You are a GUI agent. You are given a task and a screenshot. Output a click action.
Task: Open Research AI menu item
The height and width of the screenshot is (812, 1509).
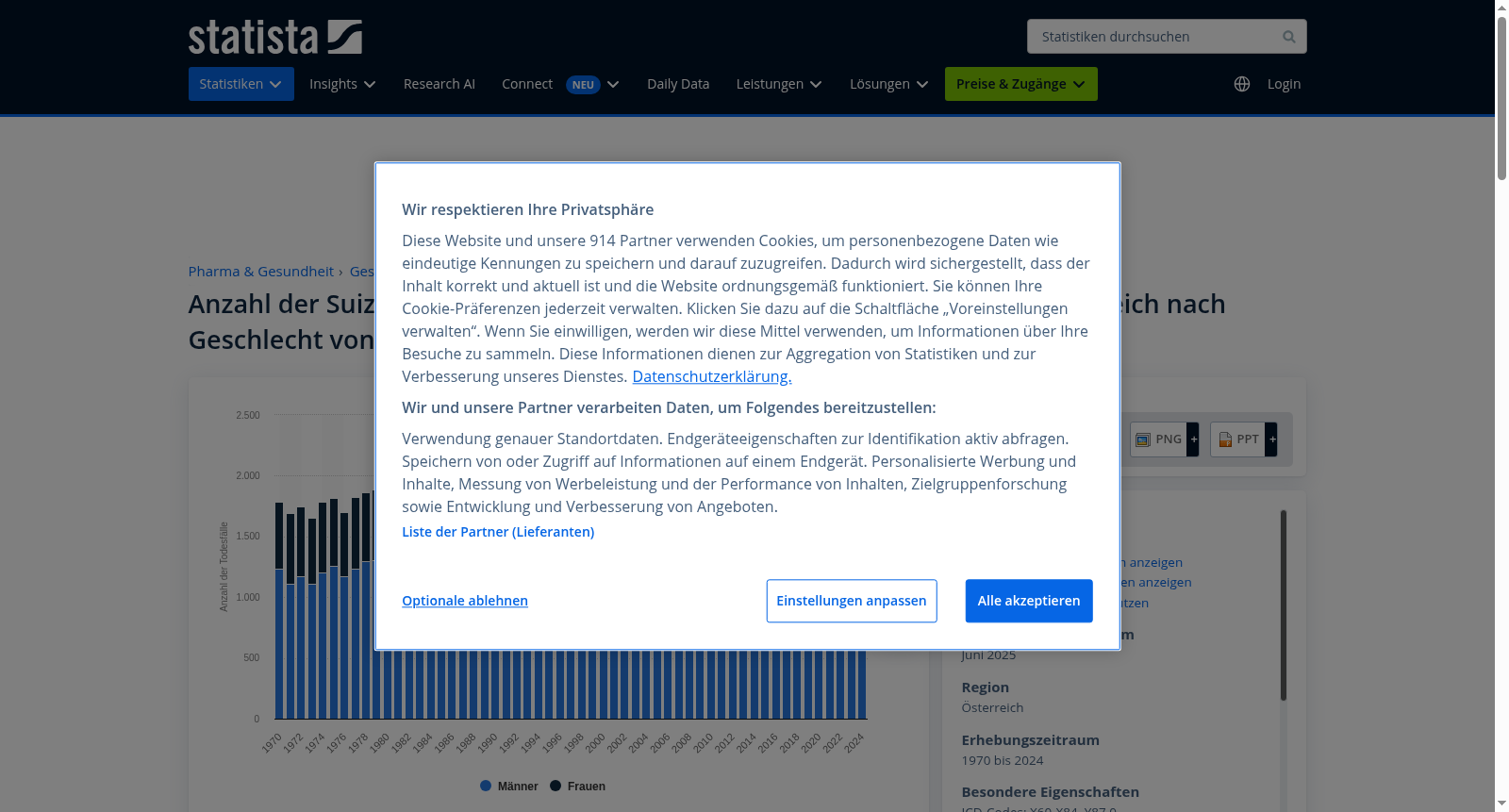pyautogui.click(x=439, y=84)
